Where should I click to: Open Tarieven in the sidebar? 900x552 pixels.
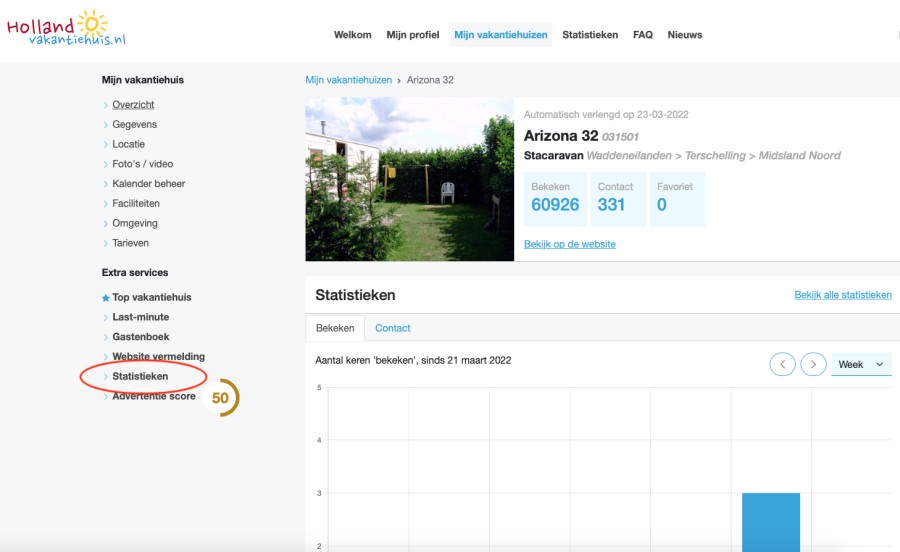[130, 243]
